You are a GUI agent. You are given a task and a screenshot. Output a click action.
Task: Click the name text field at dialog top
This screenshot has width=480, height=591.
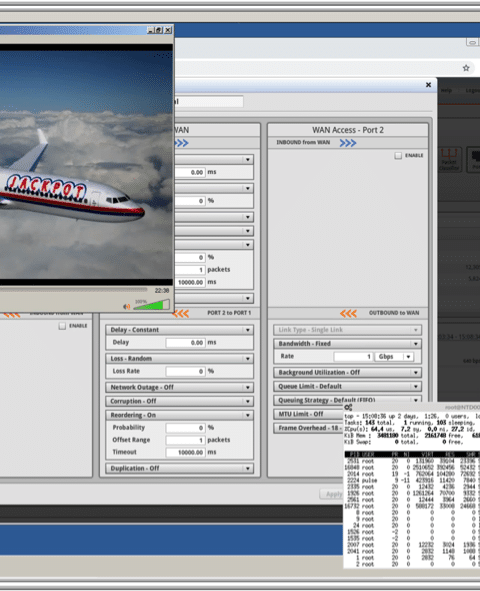(x=209, y=101)
